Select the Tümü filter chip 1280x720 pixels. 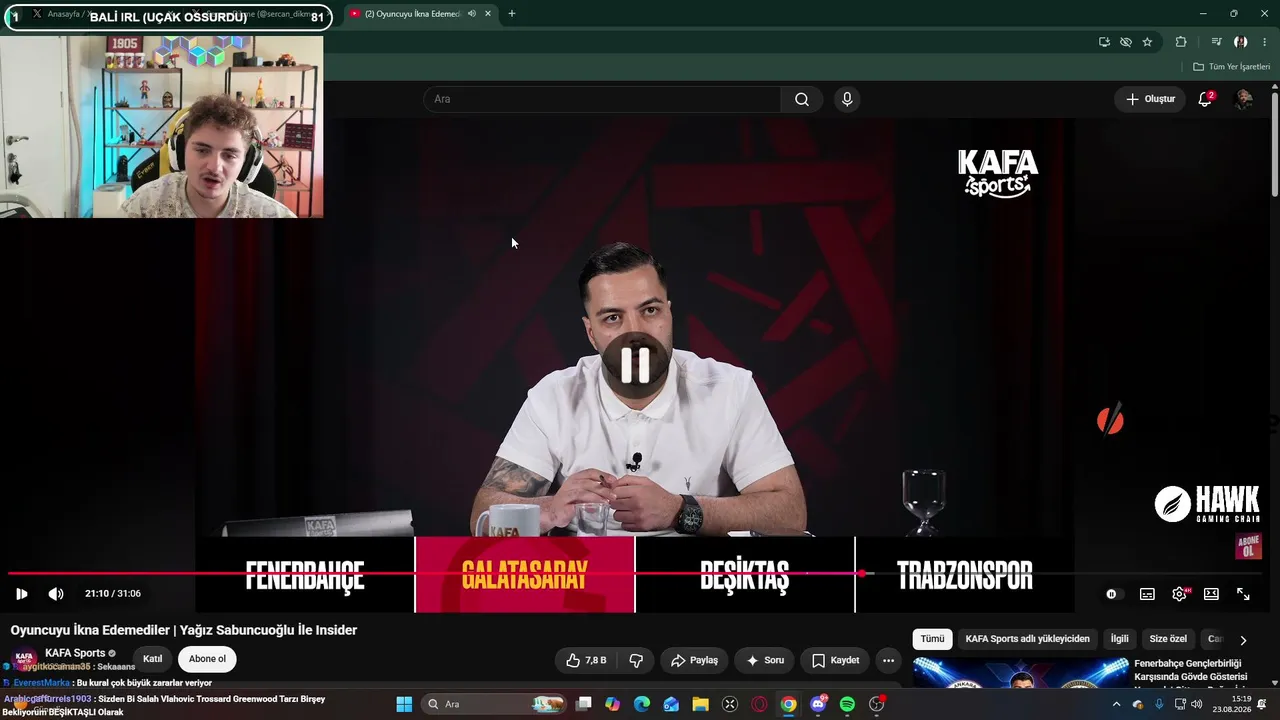pyautogui.click(x=932, y=639)
